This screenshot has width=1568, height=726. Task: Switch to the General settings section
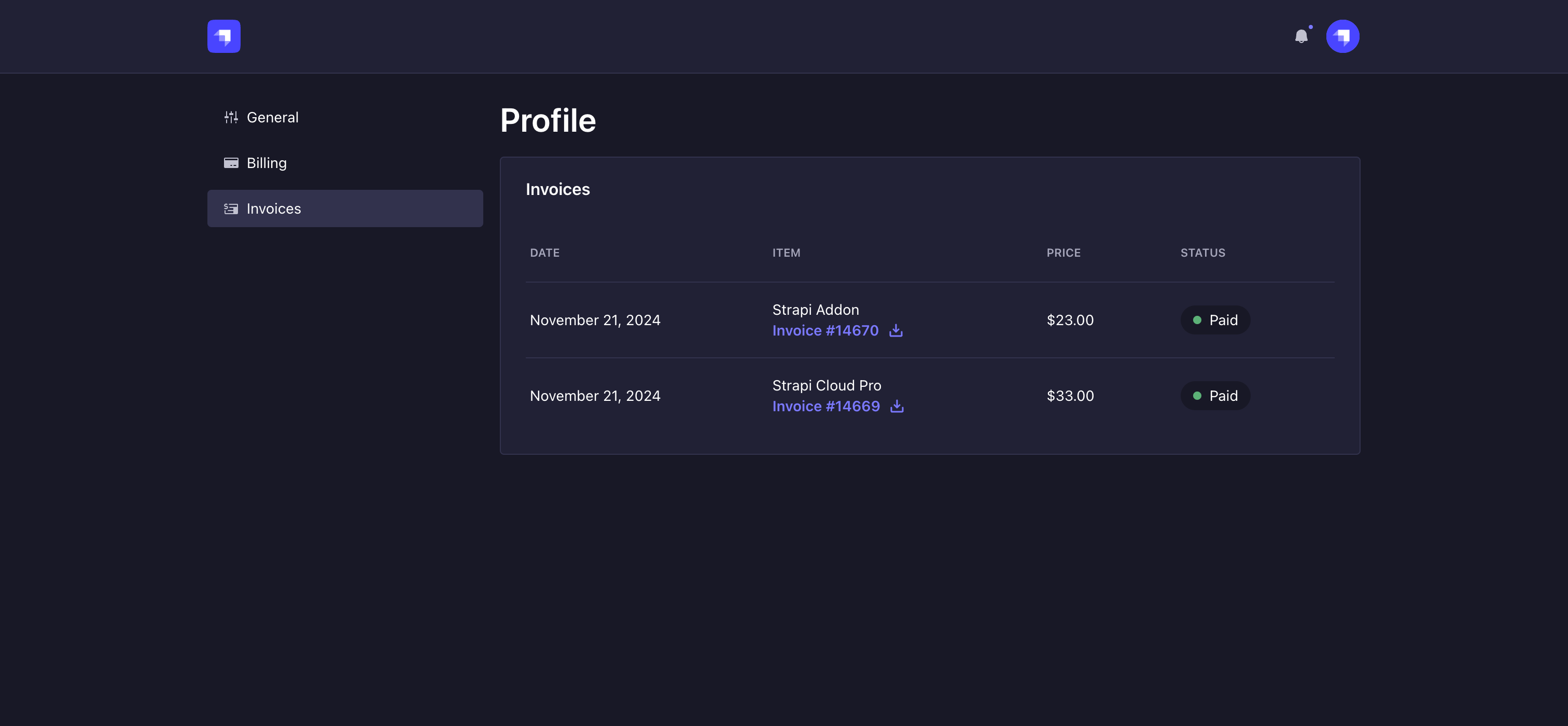[272, 117]
